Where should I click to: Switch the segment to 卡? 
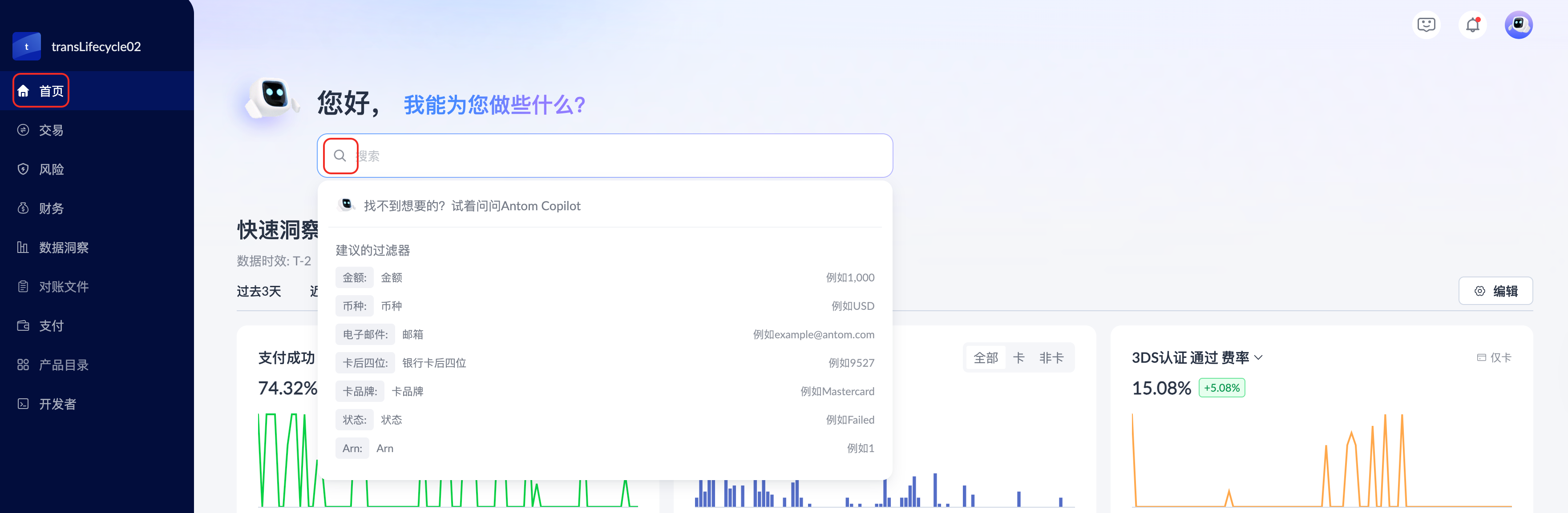click(1018, 358)
